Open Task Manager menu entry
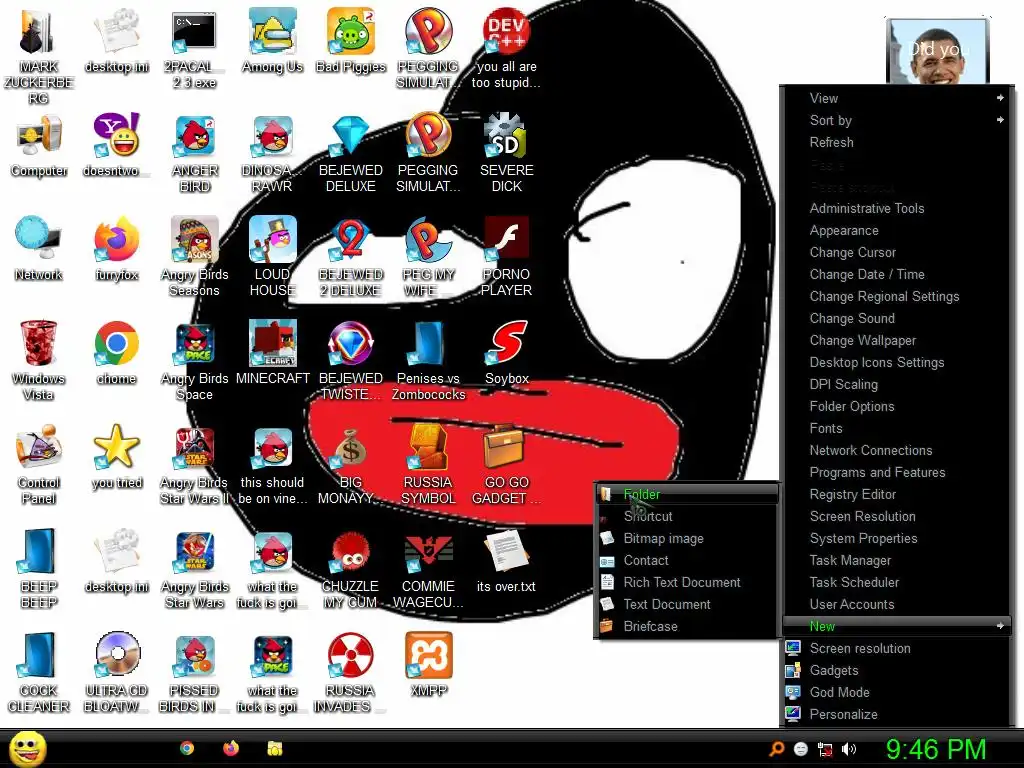This screenshot has height=768, width=1024. [x=897, y=560]
